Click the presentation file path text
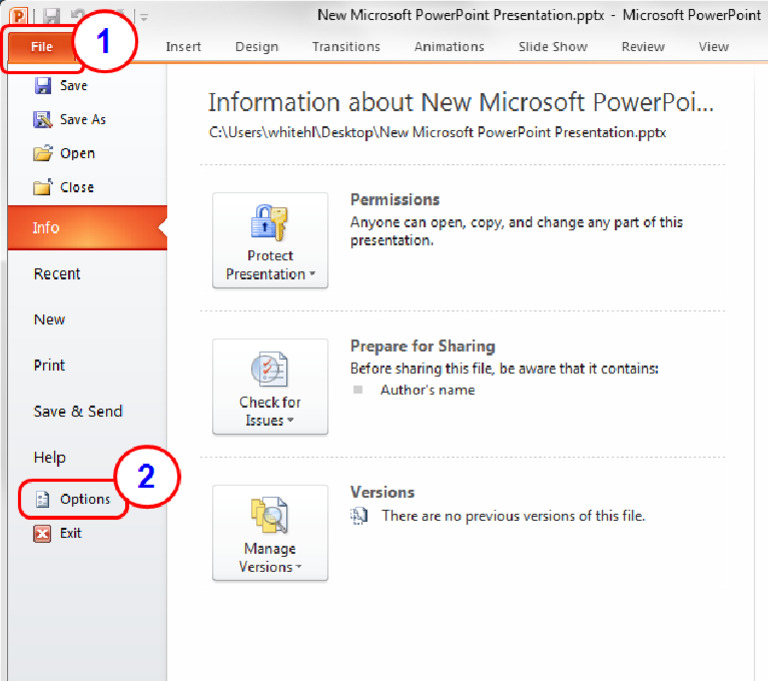Viewport: 768px width, 681px height. coord(437,132)
